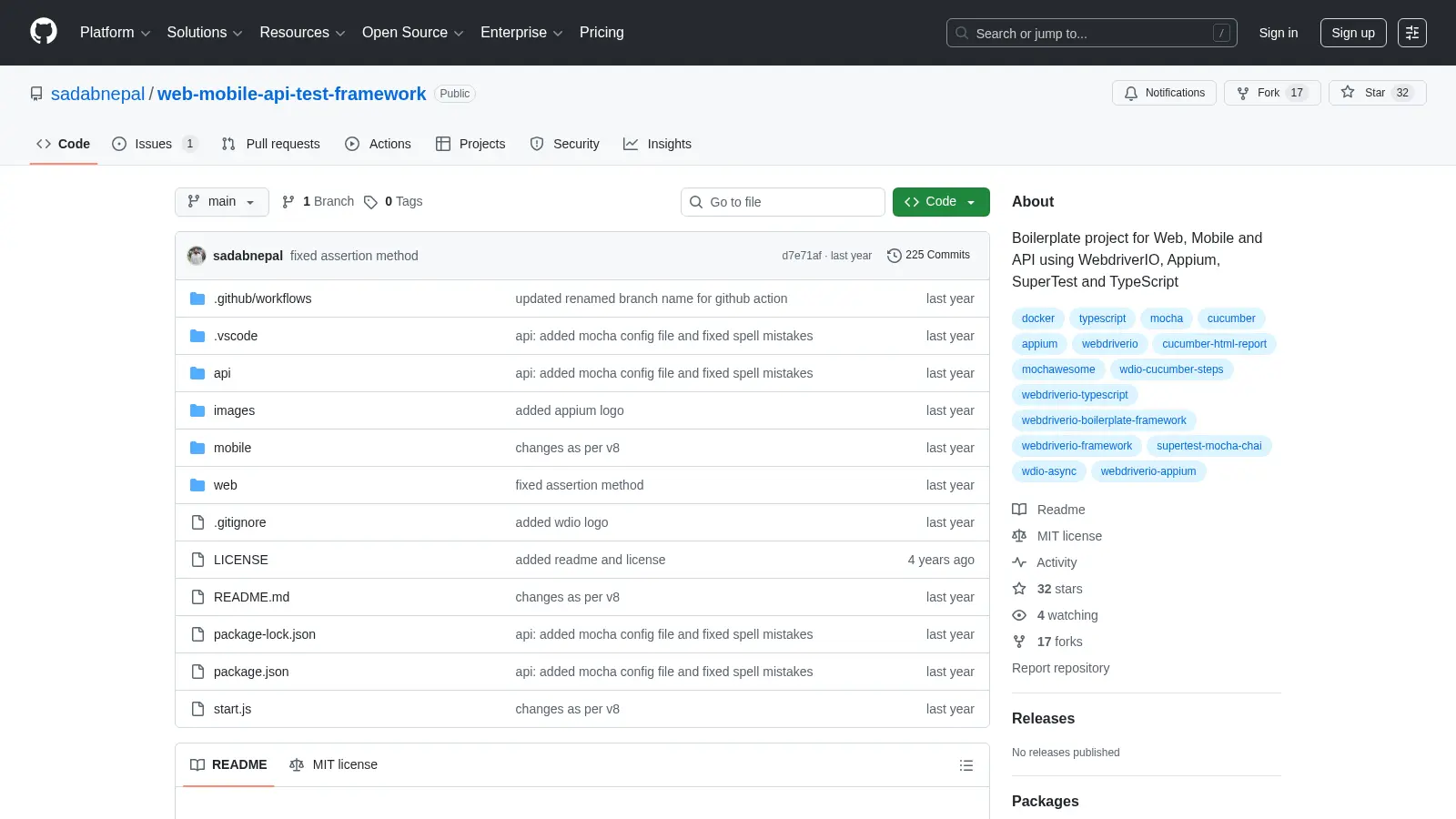The width and height of the screenshot is (1456, 819).
Task: Switch to the Actions tab
Action: 378,144
